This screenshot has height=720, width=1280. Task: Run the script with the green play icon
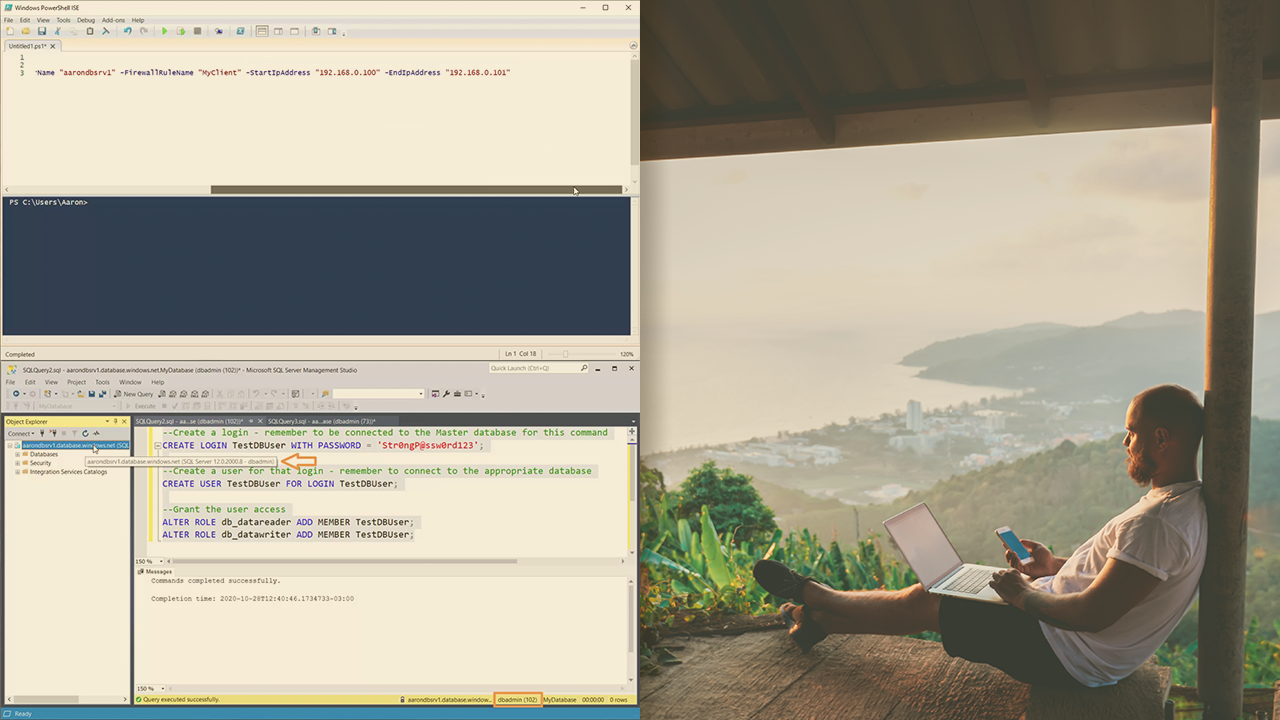point(165,31)
